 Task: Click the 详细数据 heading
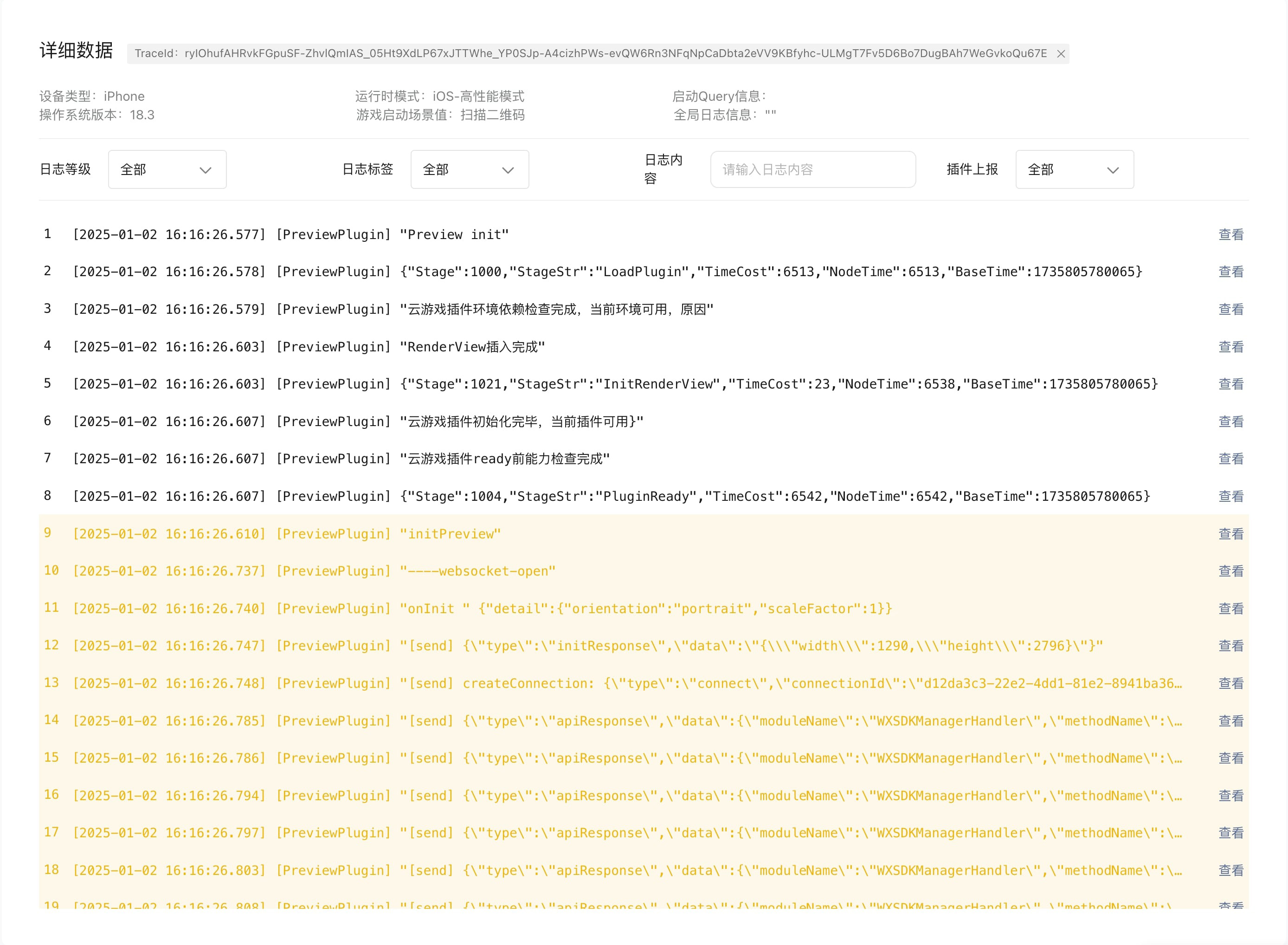pos(76,50)
